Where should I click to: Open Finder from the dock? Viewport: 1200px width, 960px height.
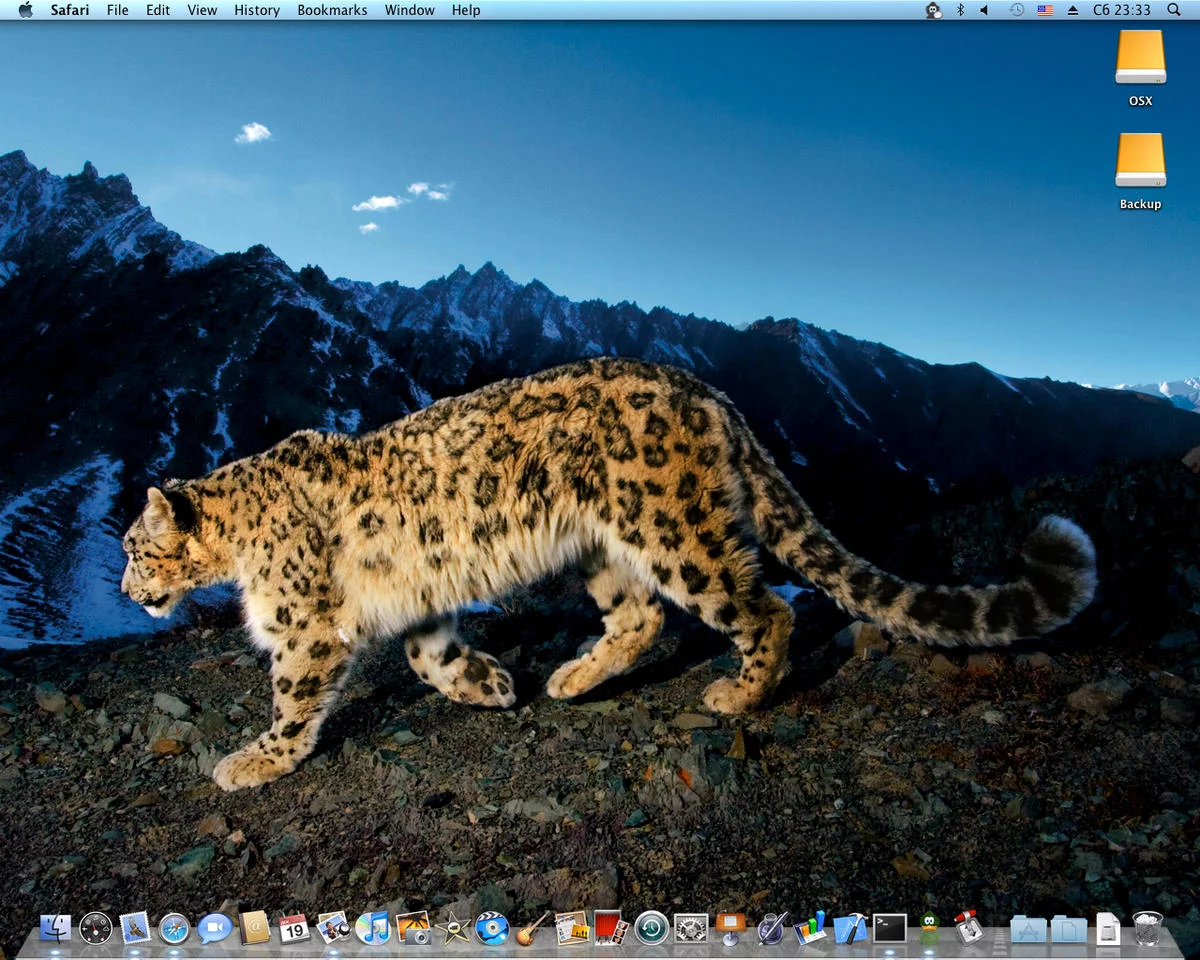(55, 928)
